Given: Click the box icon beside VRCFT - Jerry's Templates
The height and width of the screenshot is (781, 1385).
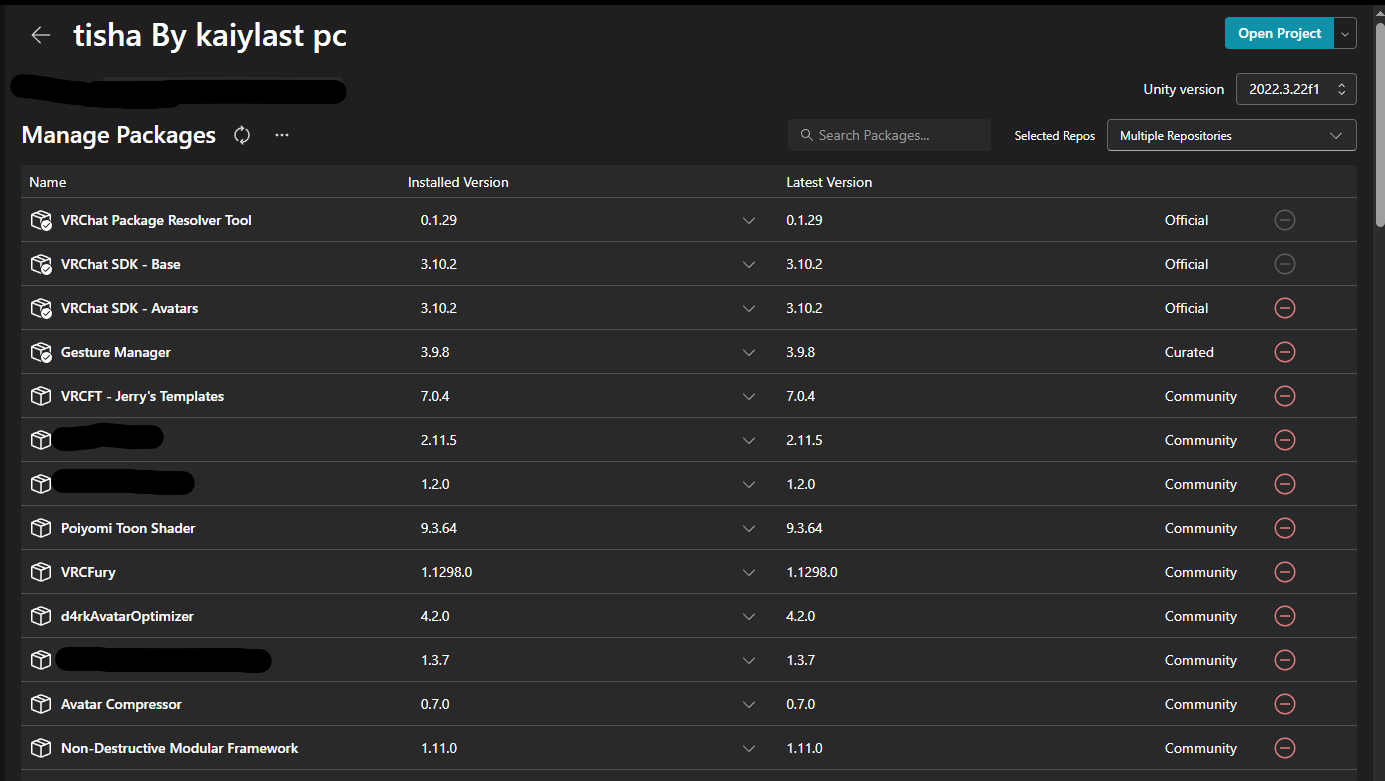Looking at the screenshot, I should pos(41,396).
